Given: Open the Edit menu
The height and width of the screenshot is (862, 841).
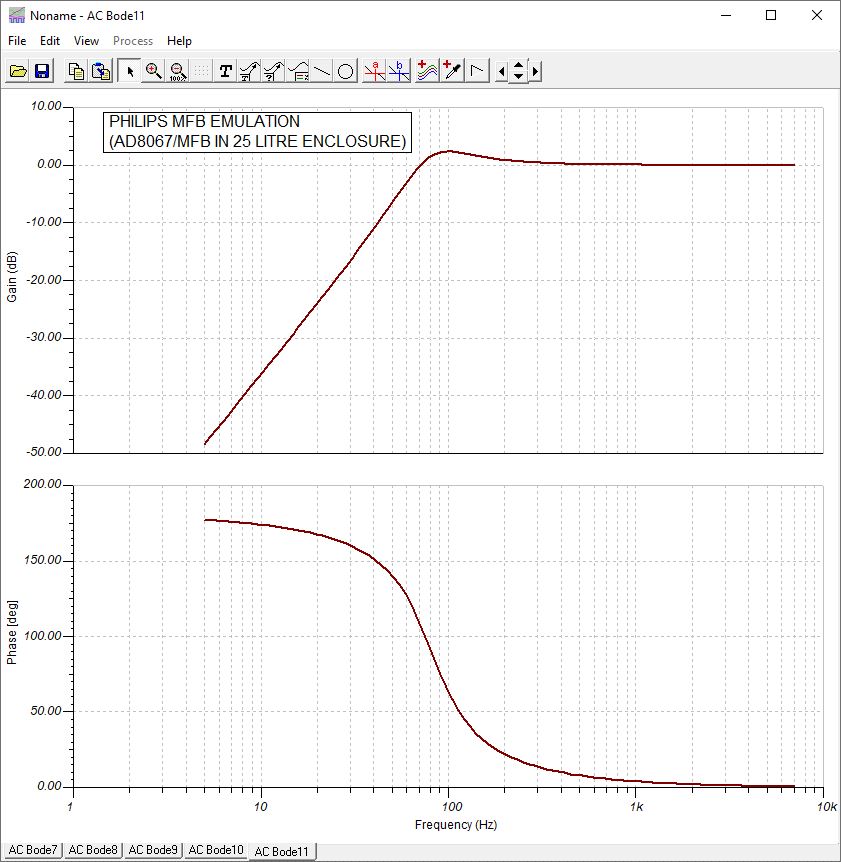Looking at the screenshot, I should (x=49, y=41).
